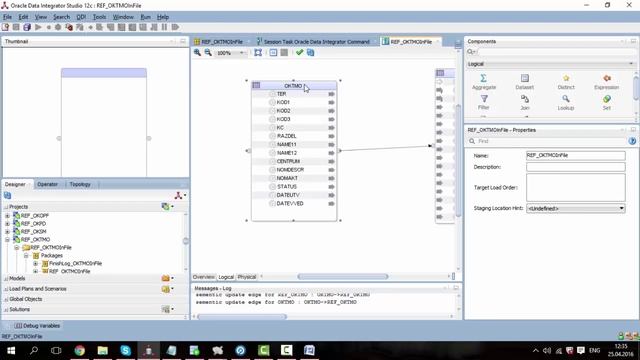Expand the REF_OKOPF project node
Viewport: 640px width, 360px height.
7,216
